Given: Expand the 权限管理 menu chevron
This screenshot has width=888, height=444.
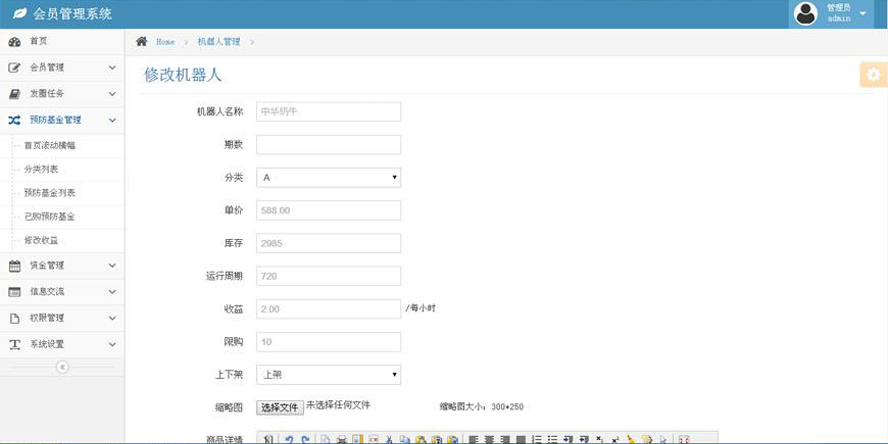Looking at the screenshot, I should 112,318.
